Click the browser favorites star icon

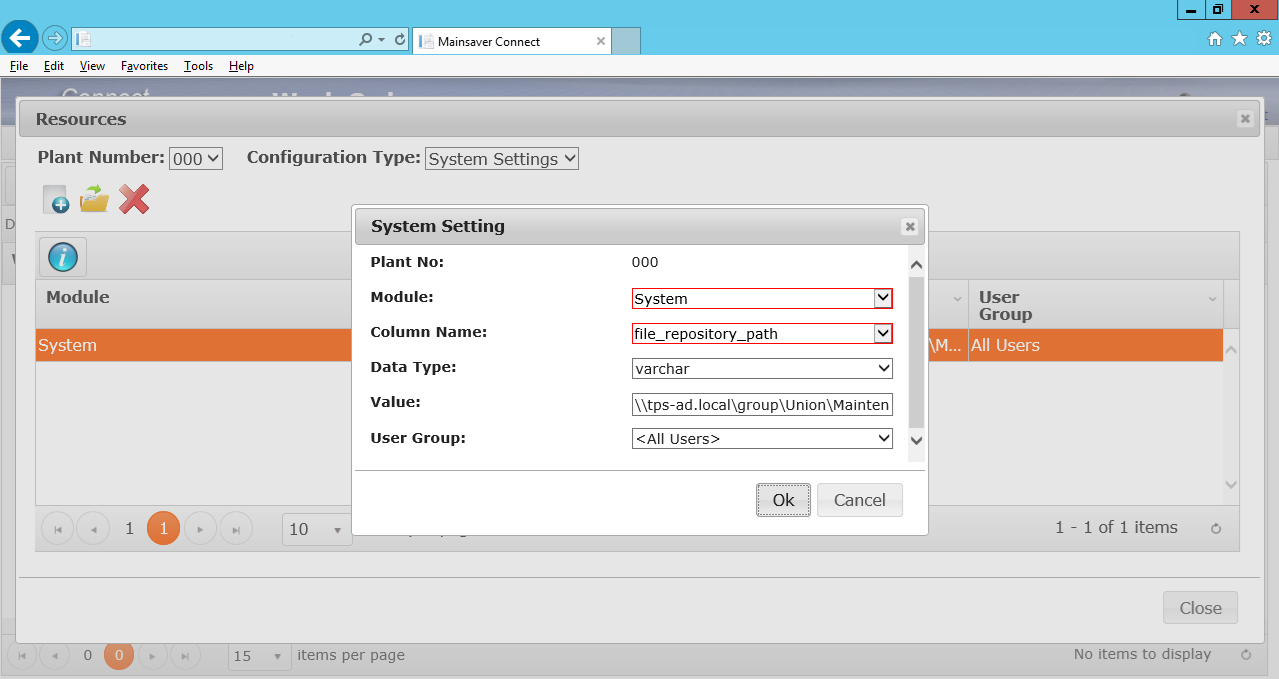pyautogui.click(x=1239, y=39)
